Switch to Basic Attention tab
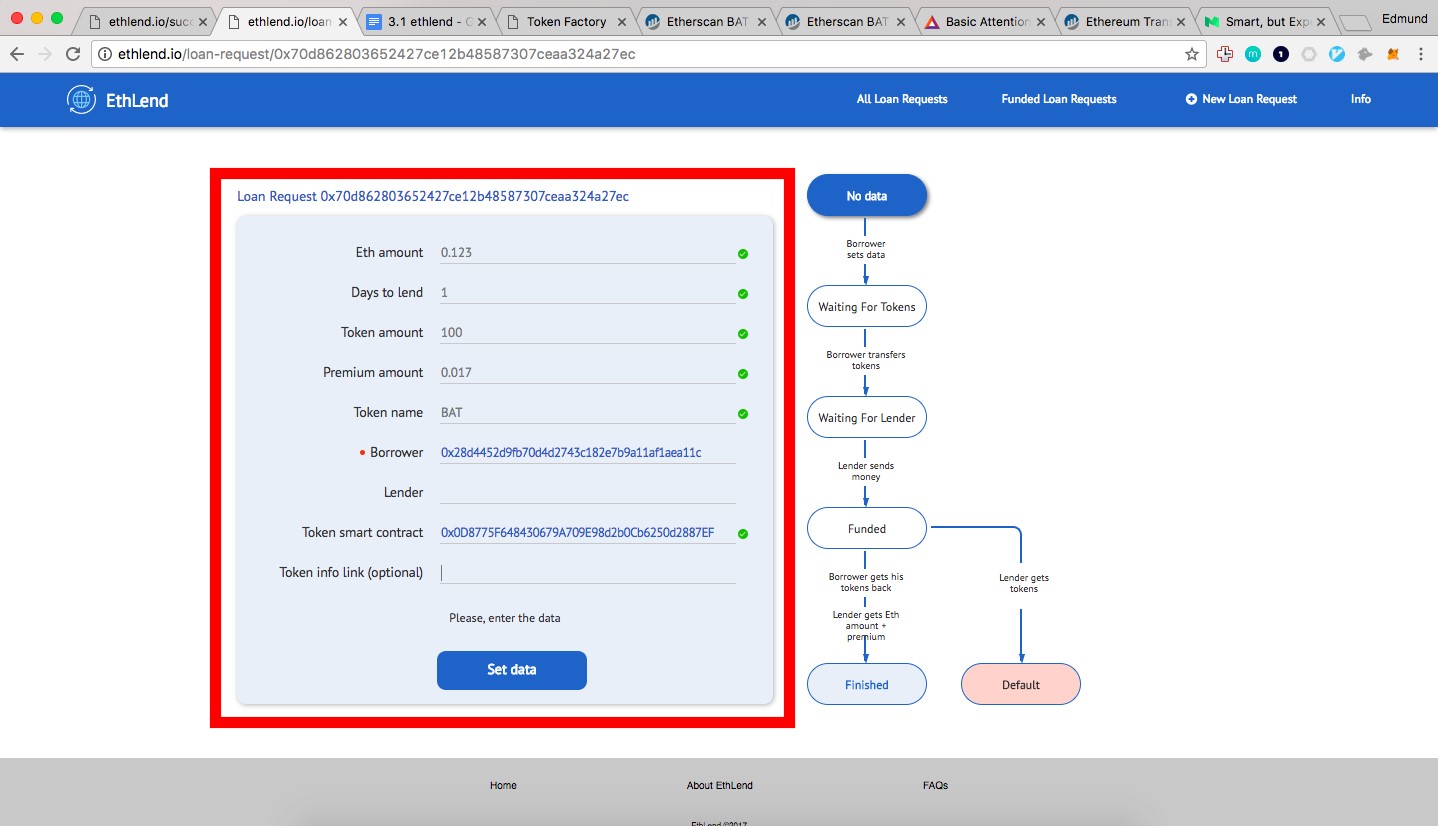Image resolution: width=1438 pixels, height=826 pixels. coord(987,21)
